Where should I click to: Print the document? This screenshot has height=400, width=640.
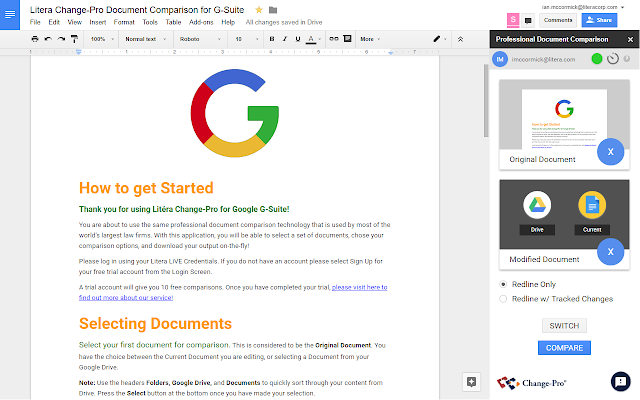35,39
